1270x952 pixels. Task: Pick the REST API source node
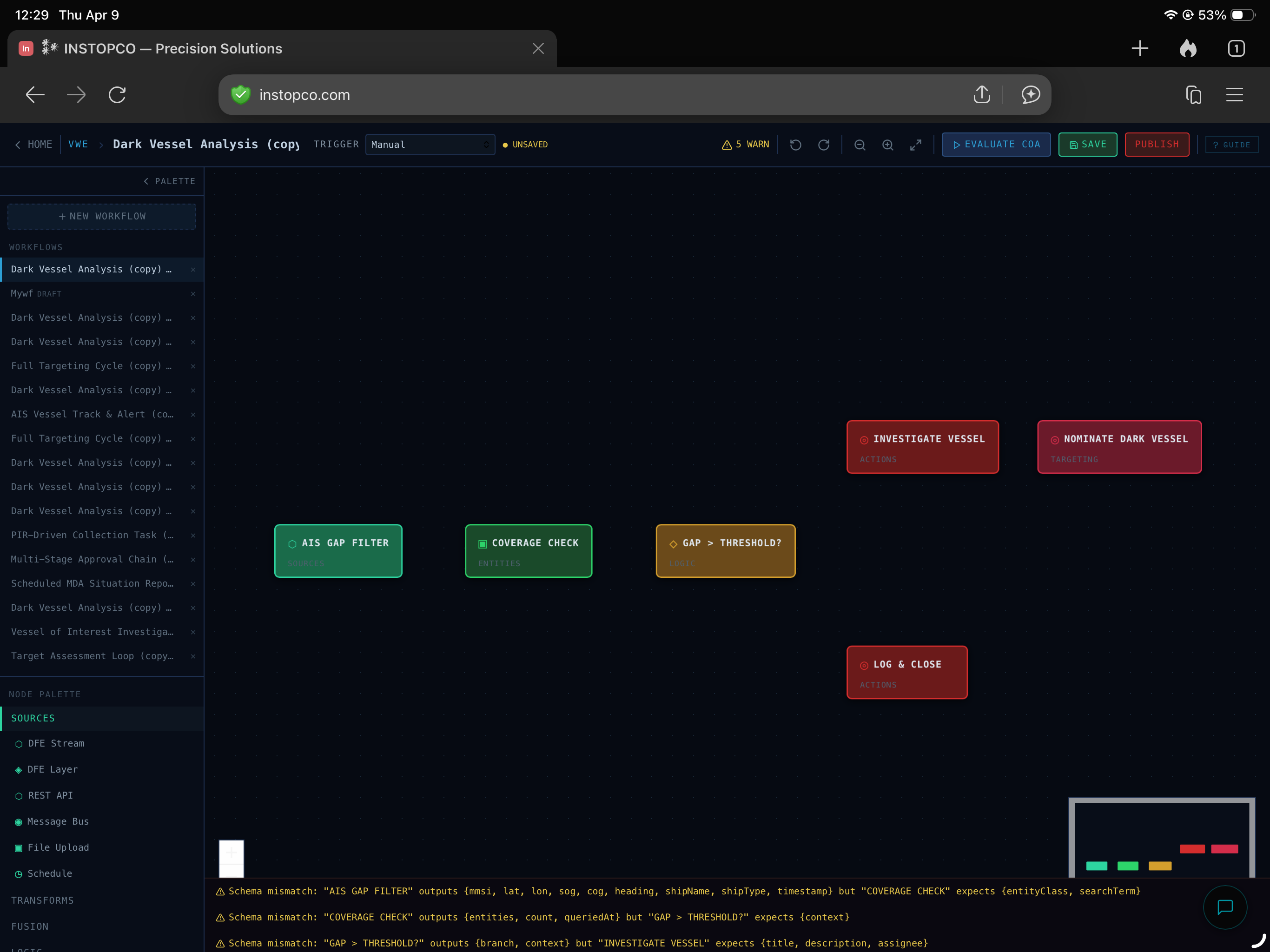102,795
